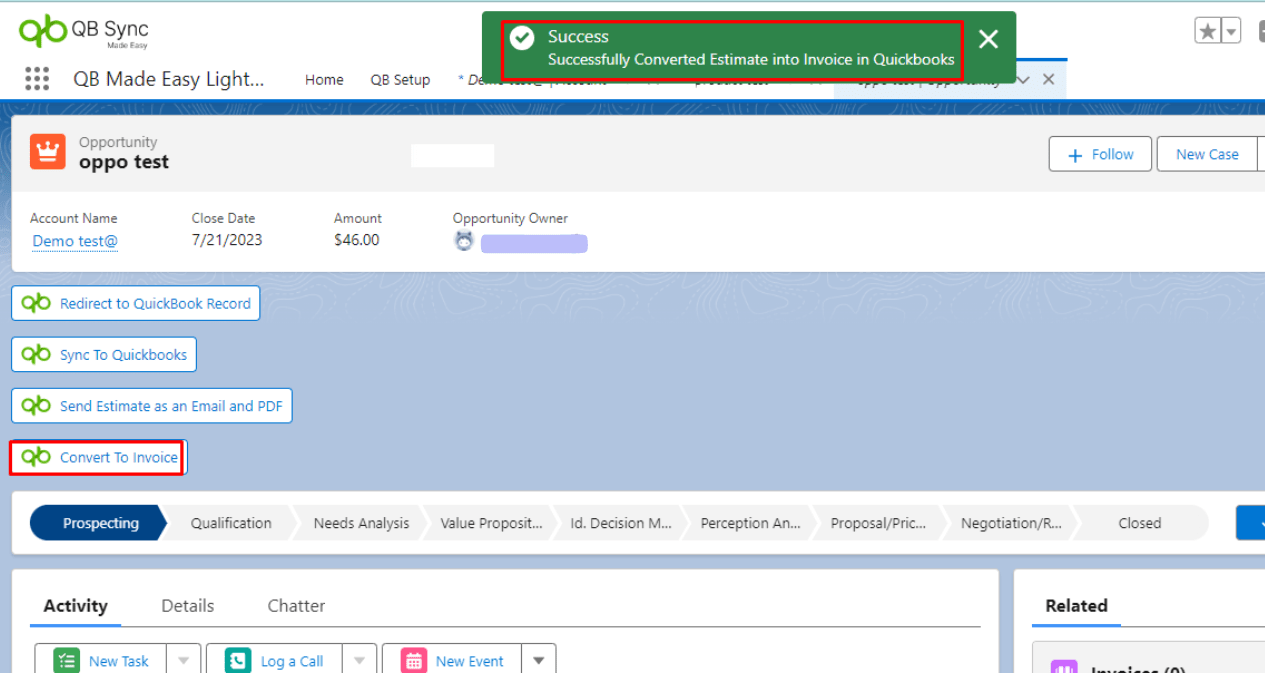
Task: Select the Prospecting stage
Action: point(99,523)
